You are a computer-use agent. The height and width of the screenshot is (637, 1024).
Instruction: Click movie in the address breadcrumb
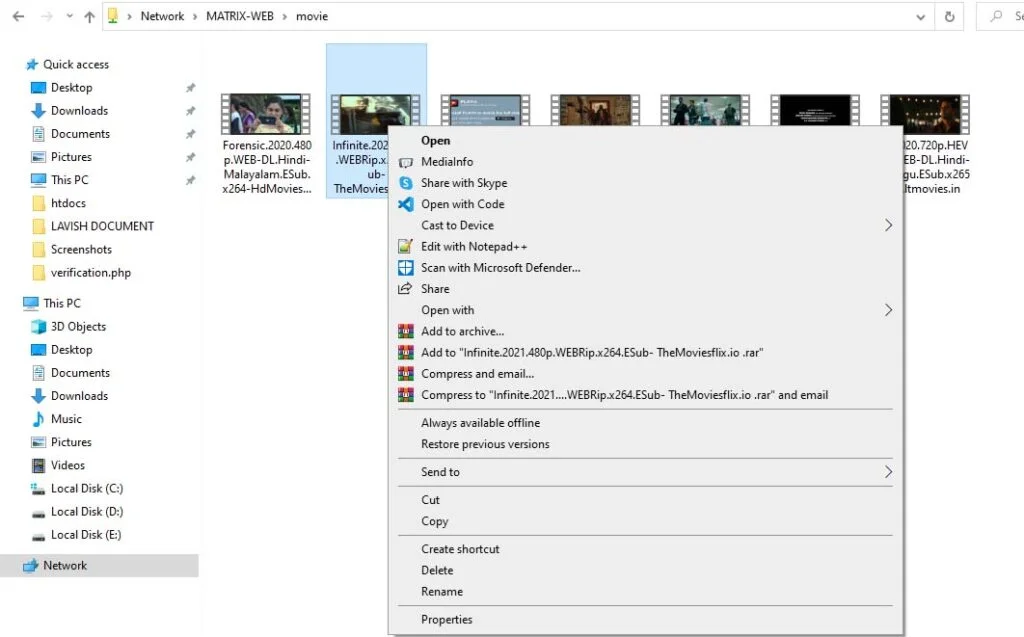[x=312, y=16]
